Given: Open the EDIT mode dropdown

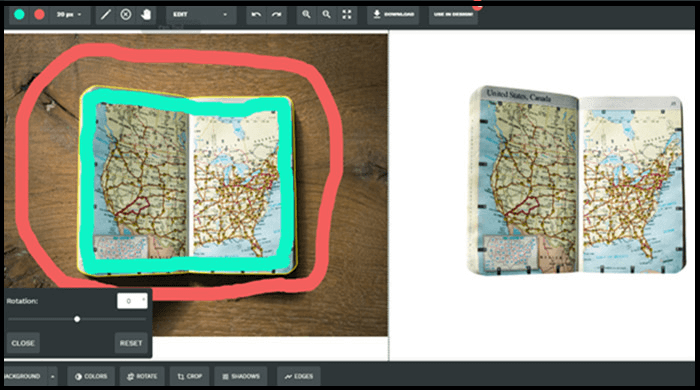Looking at the screenshot, I should click(200, 15).
